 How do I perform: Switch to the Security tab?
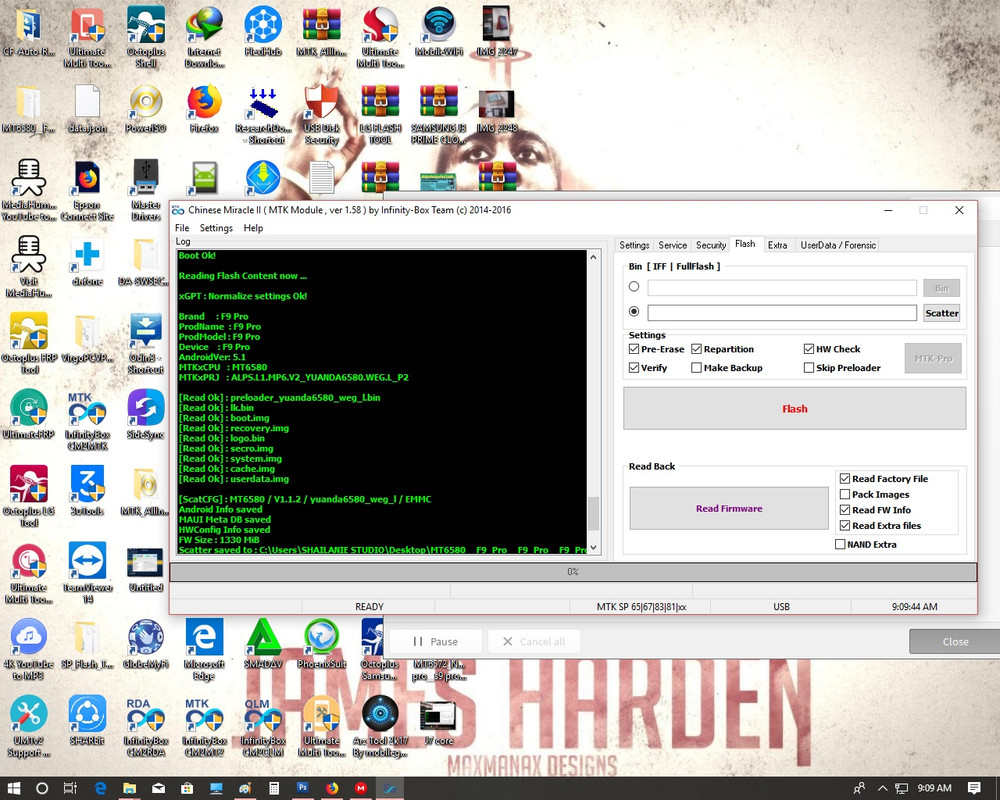click(710, 245)
